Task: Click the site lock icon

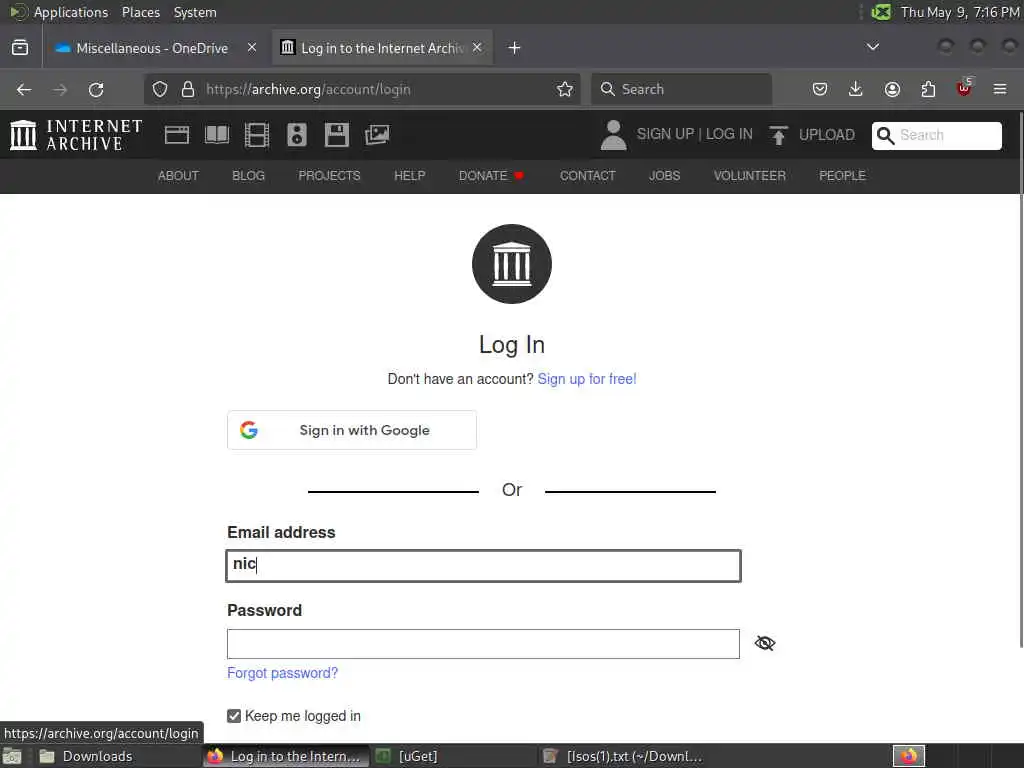Action: 188,89
